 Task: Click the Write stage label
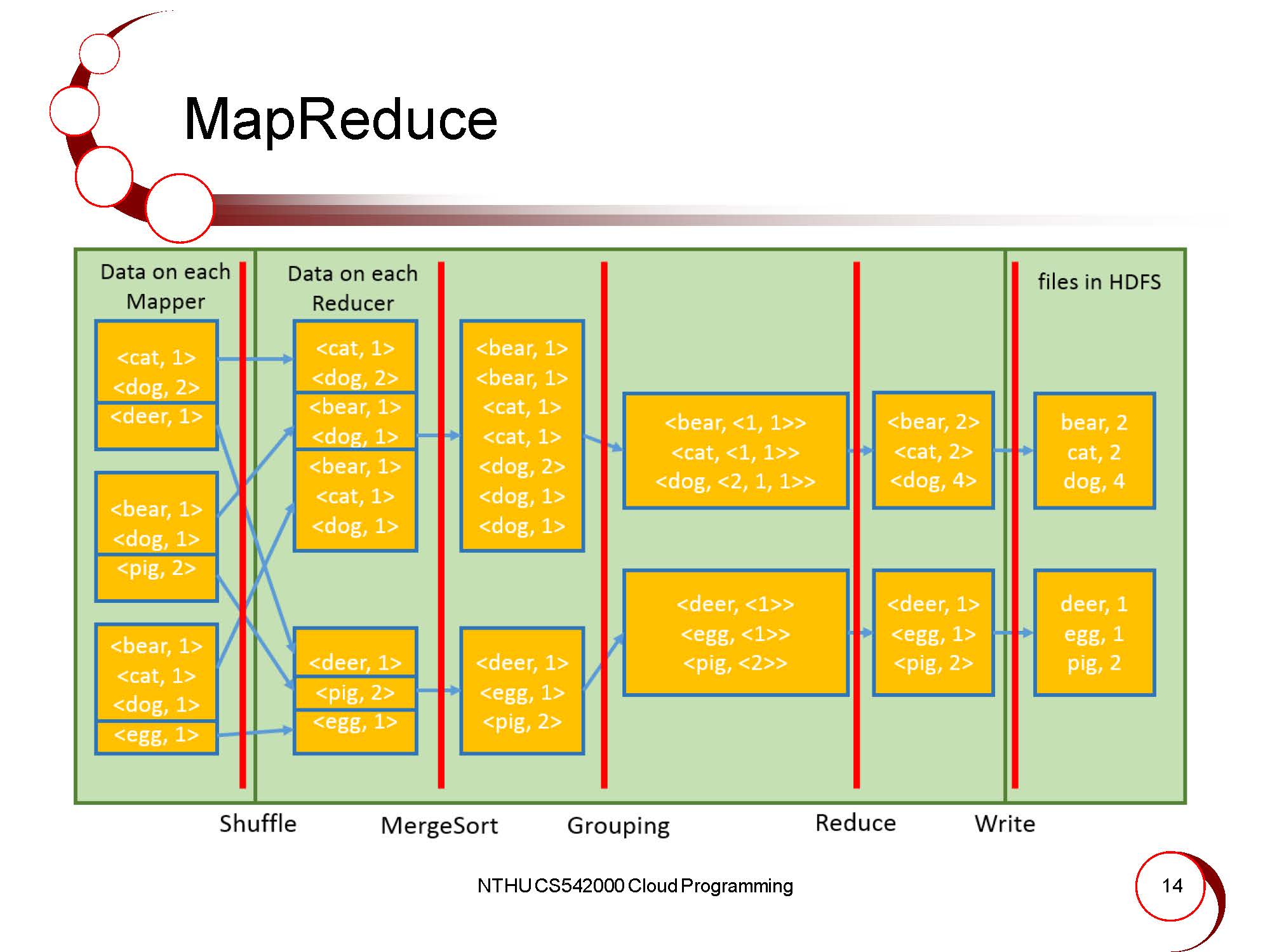(1005, 824)
